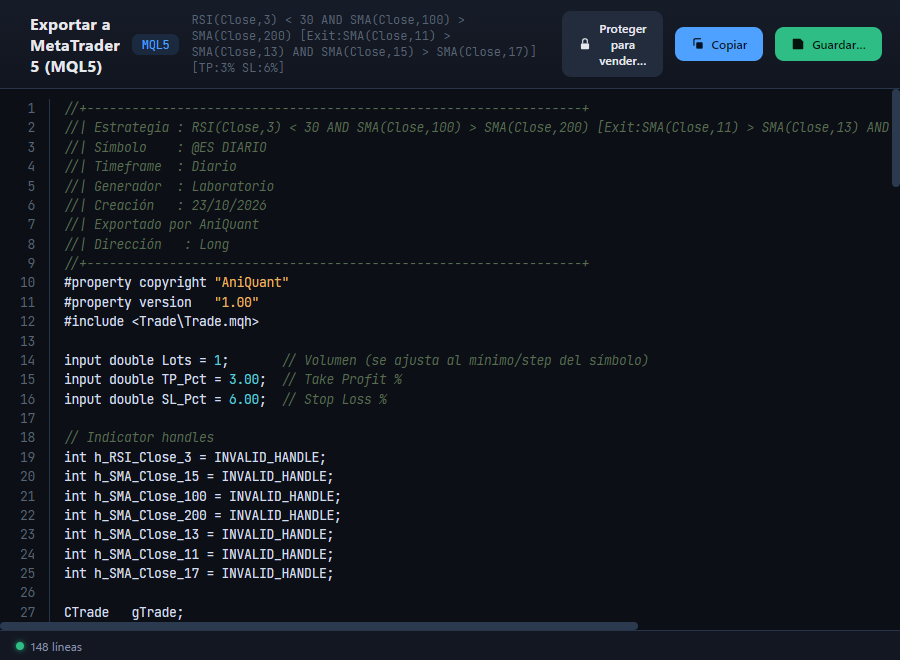
Task: Click the "Estrategia : RSI(Close,3)" comment line
Action: coord(476,127)
